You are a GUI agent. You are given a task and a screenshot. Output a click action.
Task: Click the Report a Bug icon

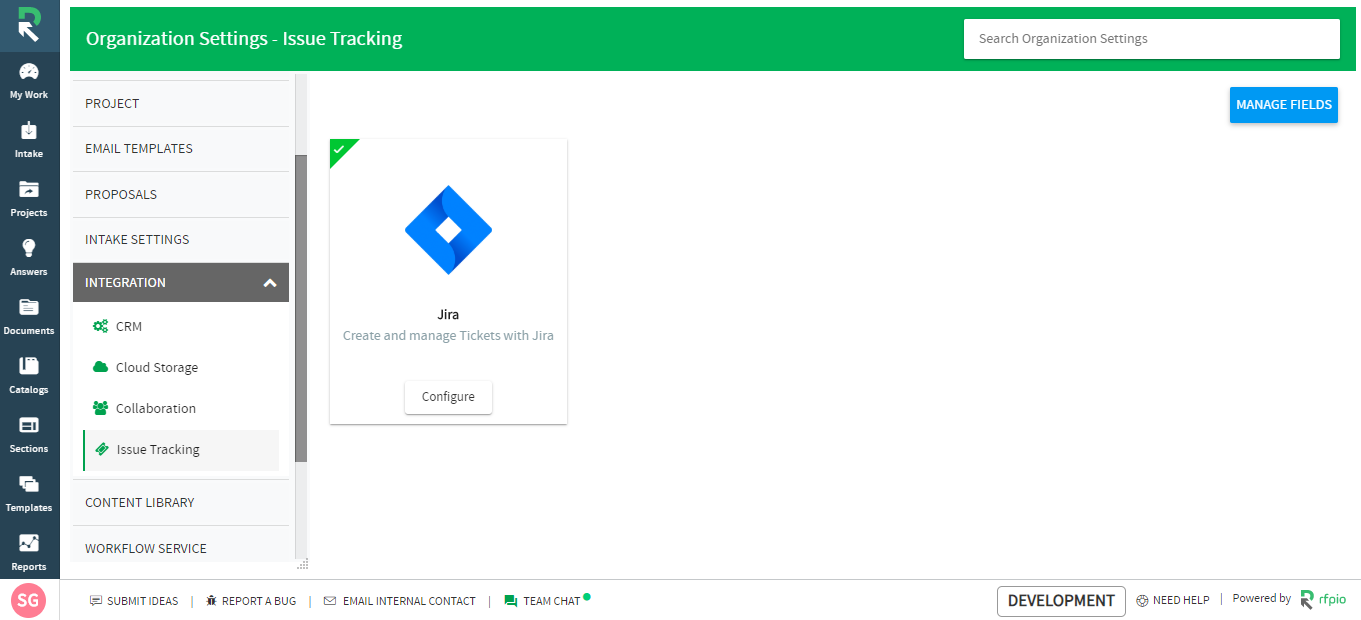pyautogui.click(x=211, y=601)
